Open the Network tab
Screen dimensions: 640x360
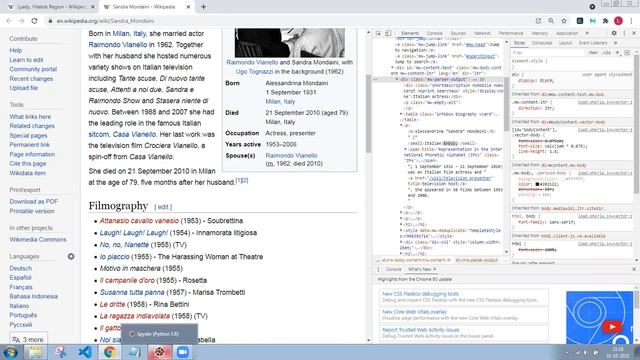click(x=482, y=33)
